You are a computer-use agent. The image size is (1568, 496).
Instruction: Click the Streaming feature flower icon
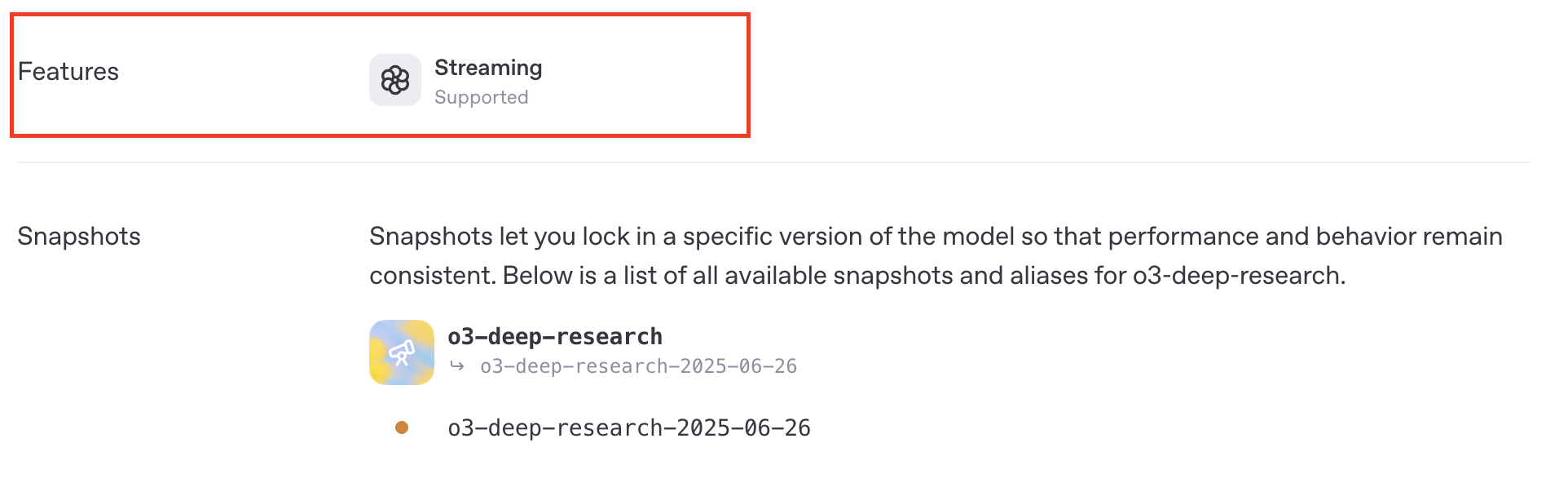pos(395,80)
